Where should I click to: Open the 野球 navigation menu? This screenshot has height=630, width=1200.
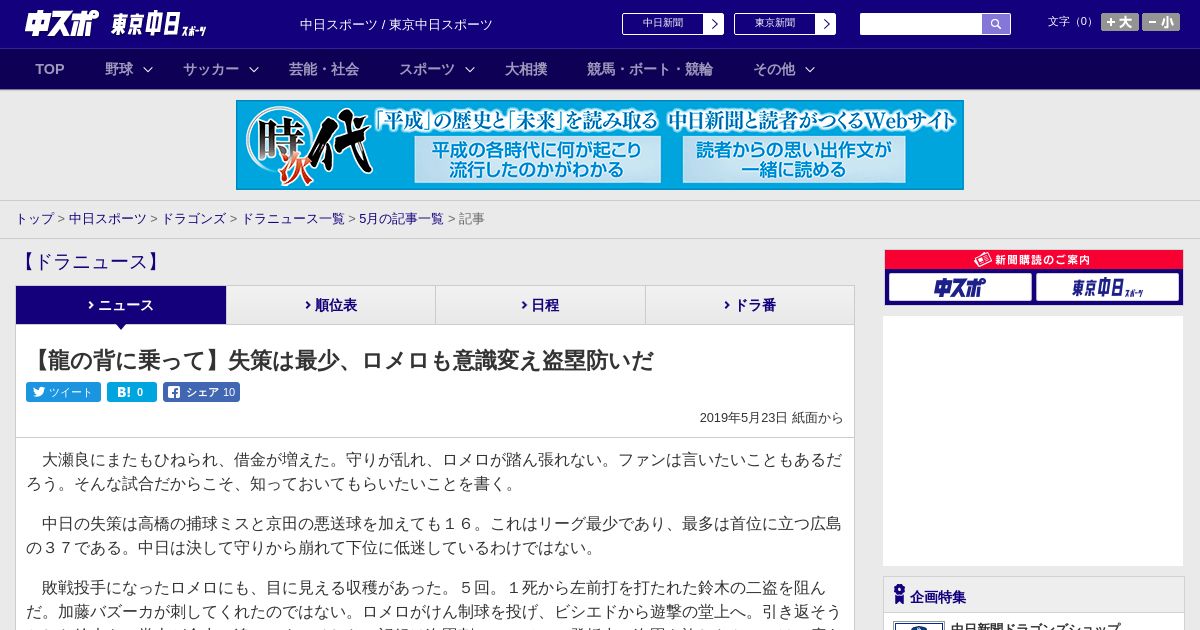119,69
